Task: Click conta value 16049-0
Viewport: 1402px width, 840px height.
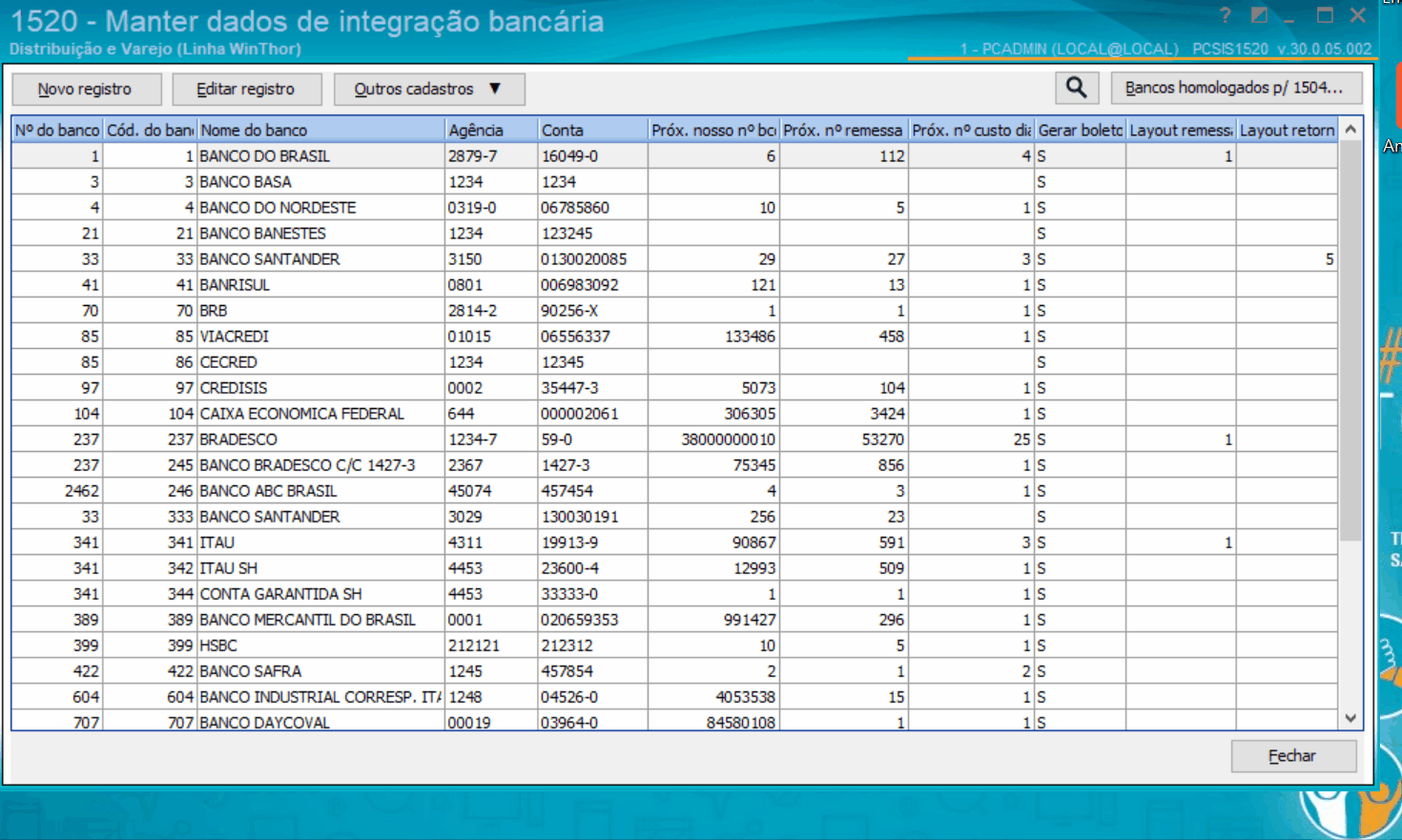Action: (569, 155)
